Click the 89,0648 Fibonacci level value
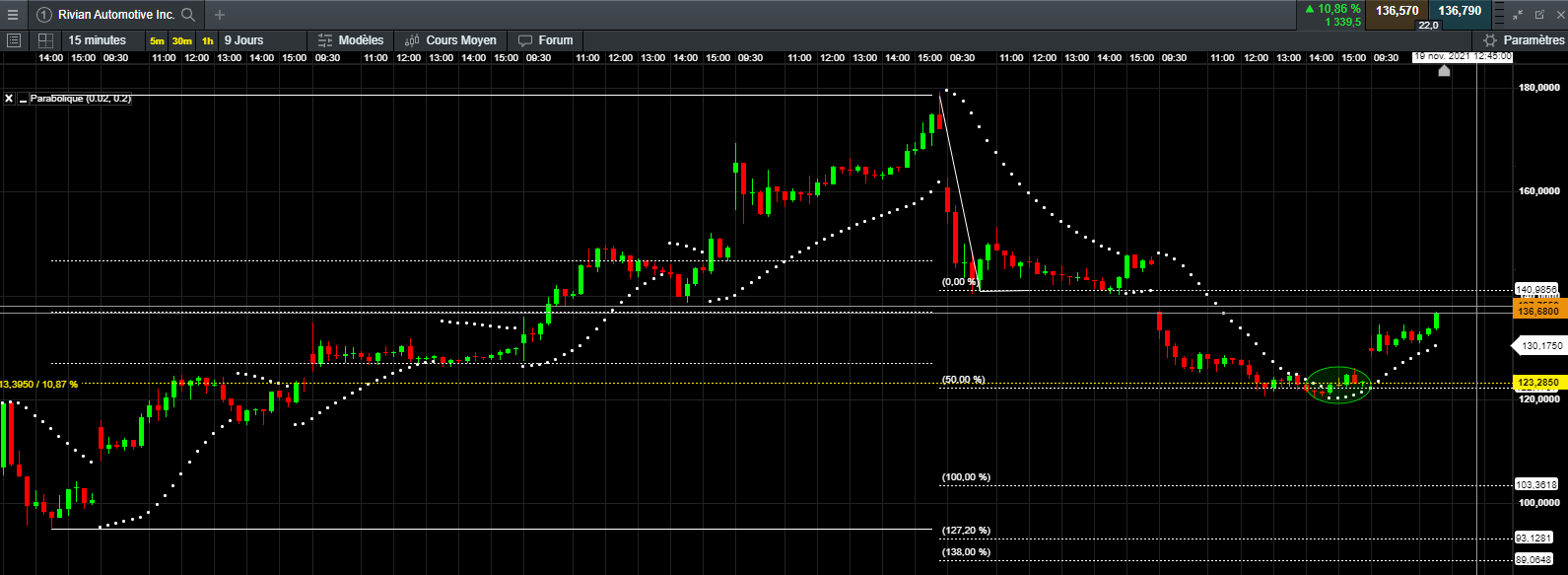Screen dimensions: 1568x575 [x=1536, y=559]
